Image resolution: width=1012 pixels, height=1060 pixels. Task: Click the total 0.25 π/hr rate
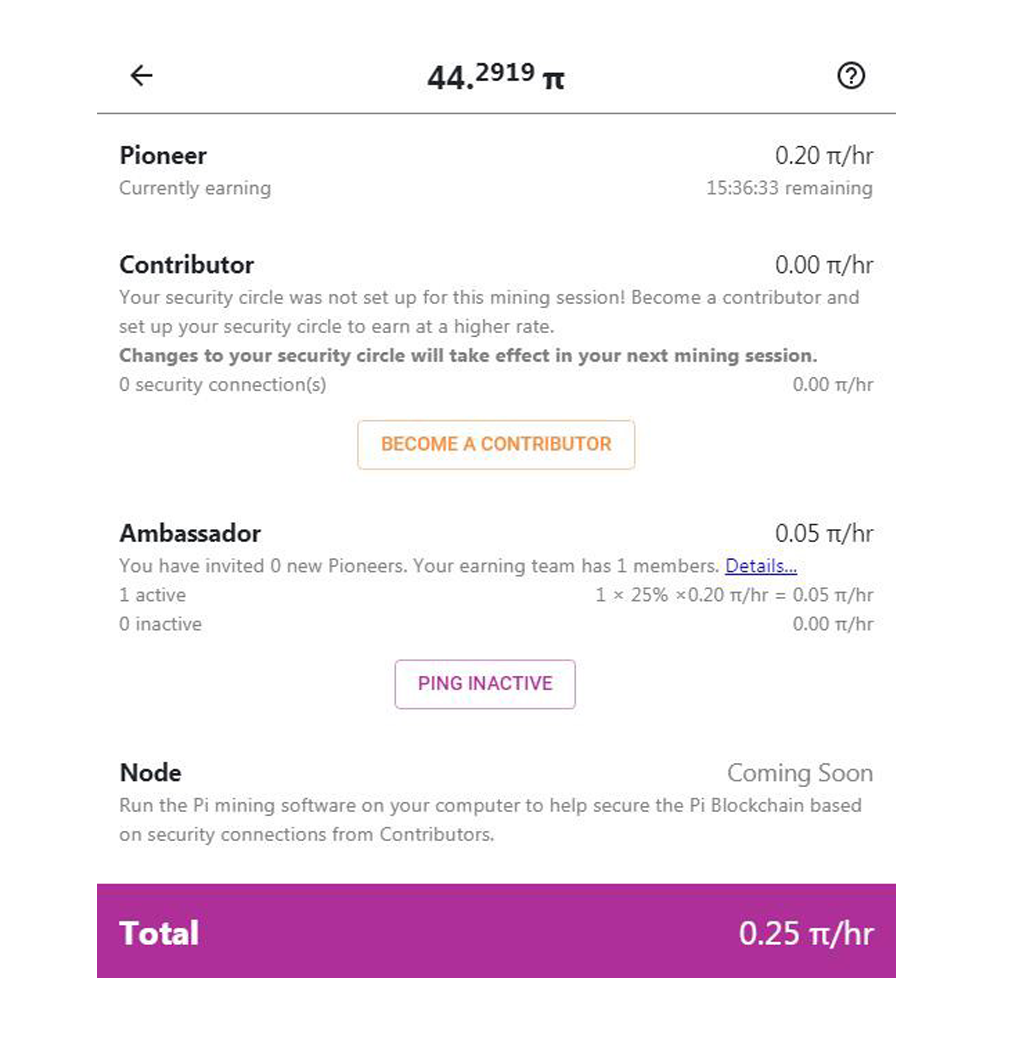coord(805,933)
